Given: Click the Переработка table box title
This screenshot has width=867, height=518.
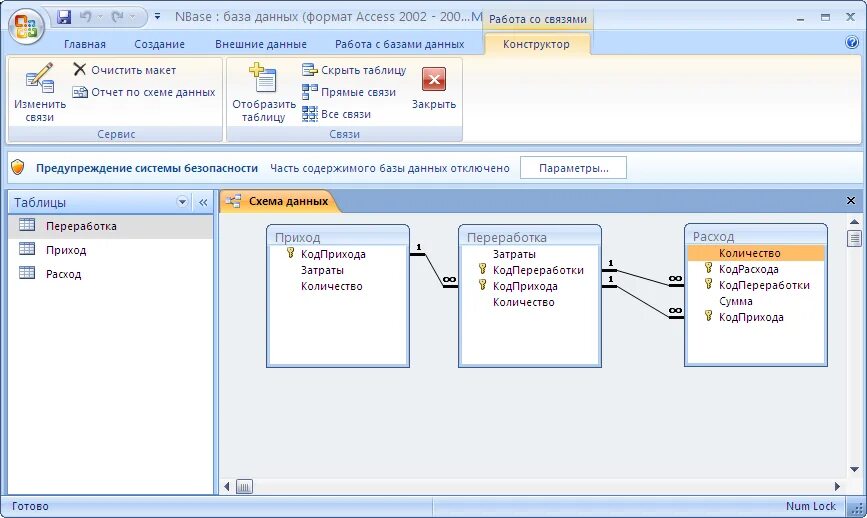Looking at the screenshot, I should point(530,237).
